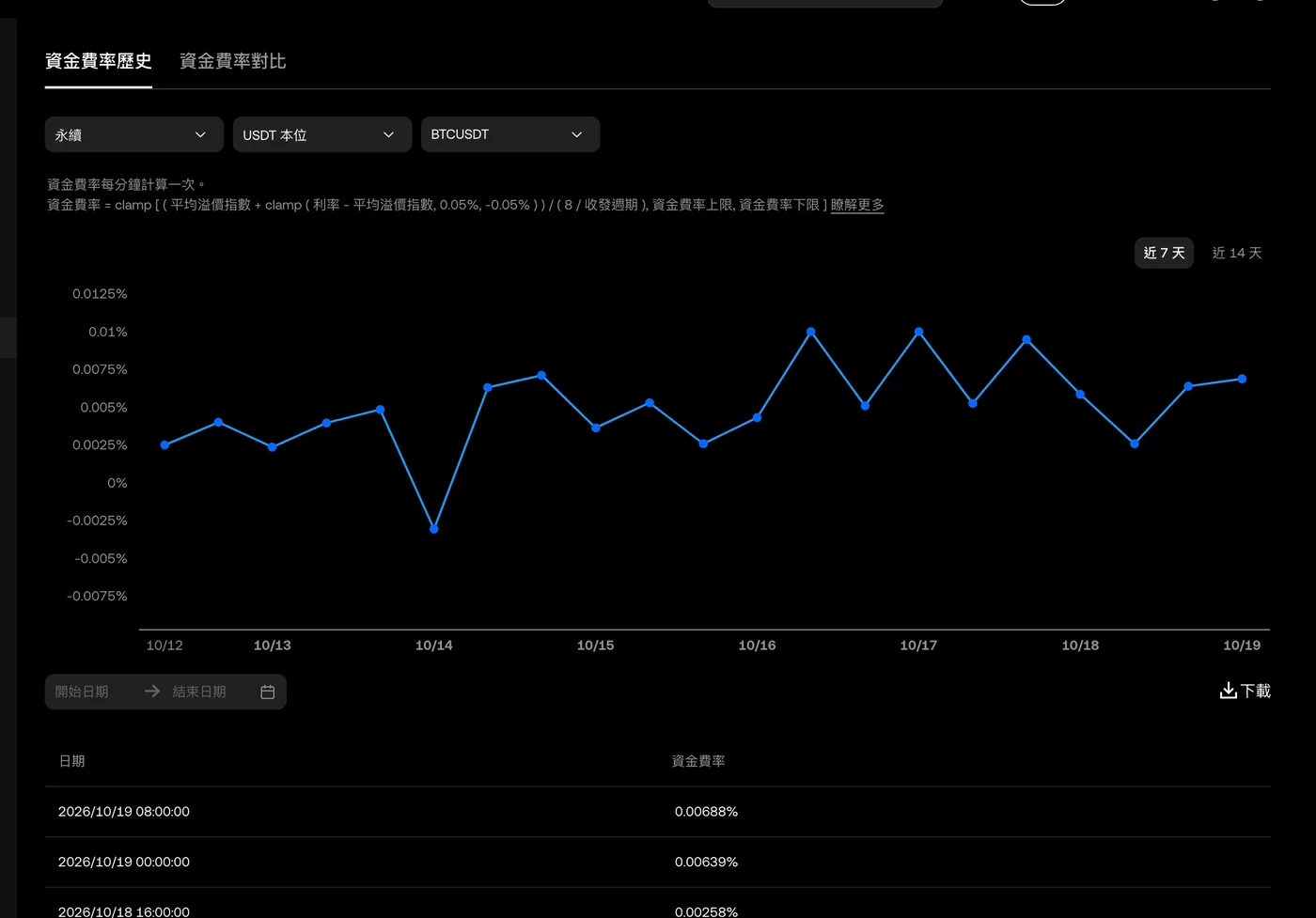Click the download icon beside 下載
This screenshot has height=918, width=1316.
click(x=1228, y=691)
